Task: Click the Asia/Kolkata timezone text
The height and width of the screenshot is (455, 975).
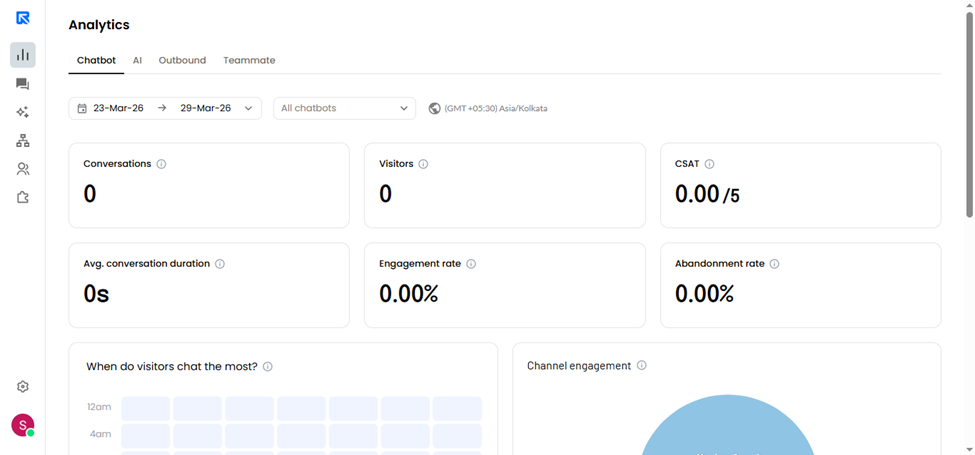Action: (496, 108)
